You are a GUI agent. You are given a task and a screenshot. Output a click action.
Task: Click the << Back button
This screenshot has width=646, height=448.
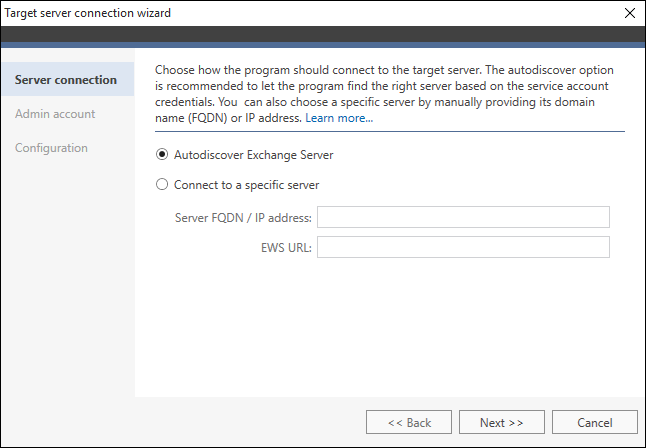coord(409,422)
